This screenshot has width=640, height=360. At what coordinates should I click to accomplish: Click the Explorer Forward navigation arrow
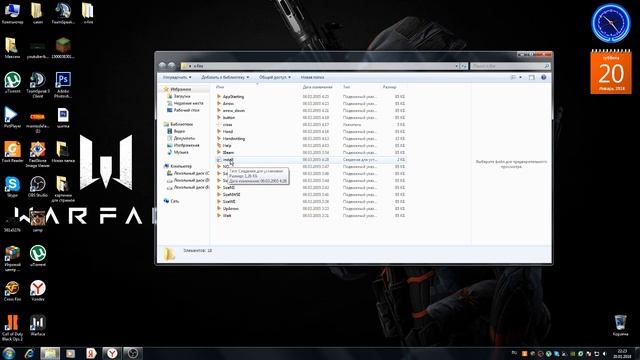pyautogui.click(x=171, y=66)
